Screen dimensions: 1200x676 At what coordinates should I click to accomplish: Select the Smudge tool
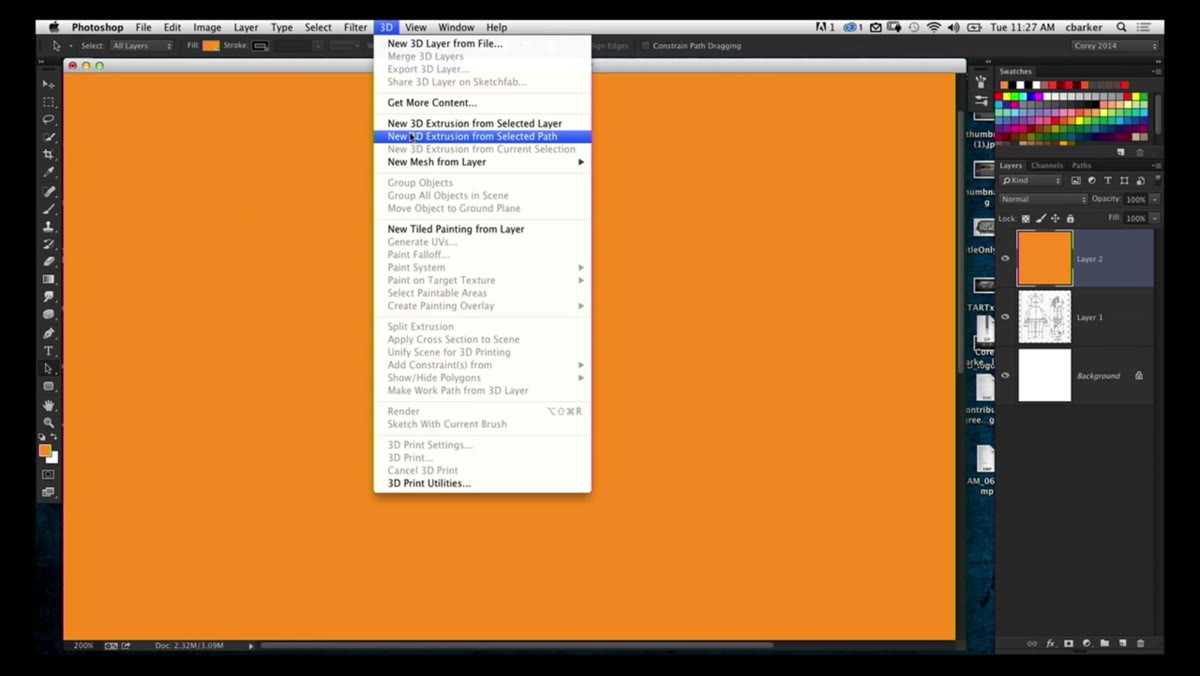pos(48,297)
